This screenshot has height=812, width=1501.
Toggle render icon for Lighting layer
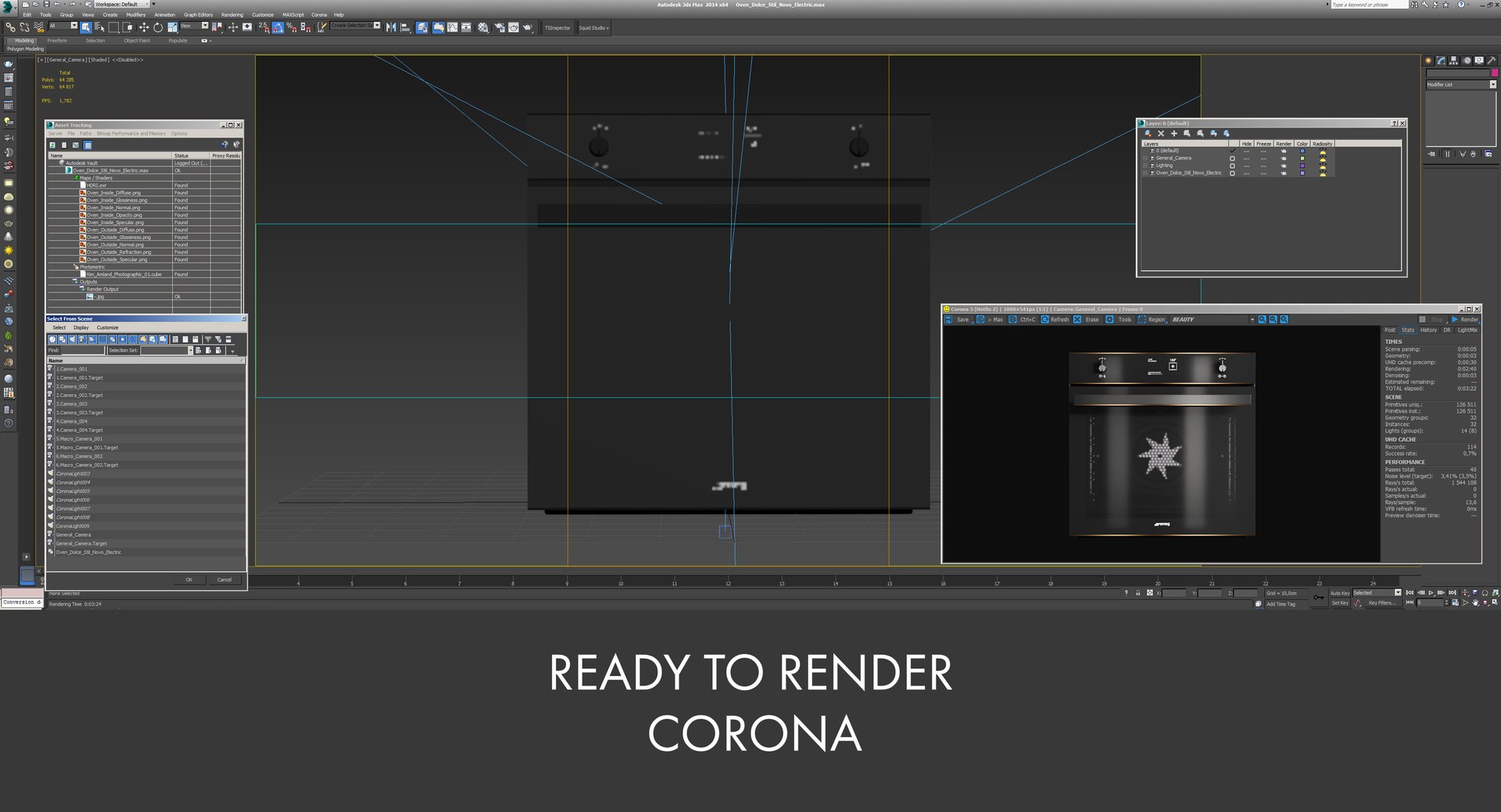(x=1284, y=166)
